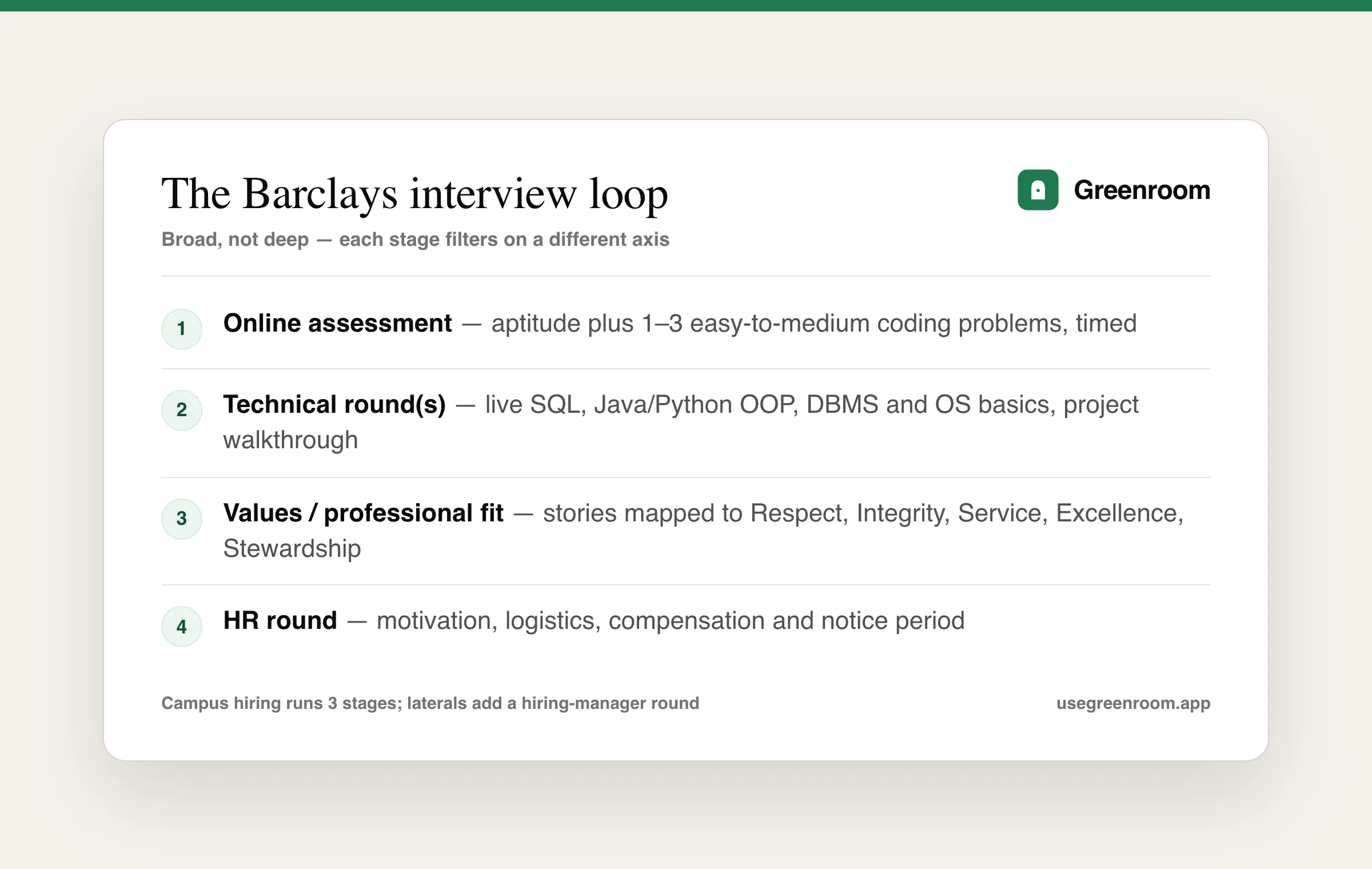
Task: Click the 'live SQL, Java/Python OOP' description
Action: coord(641,405)
